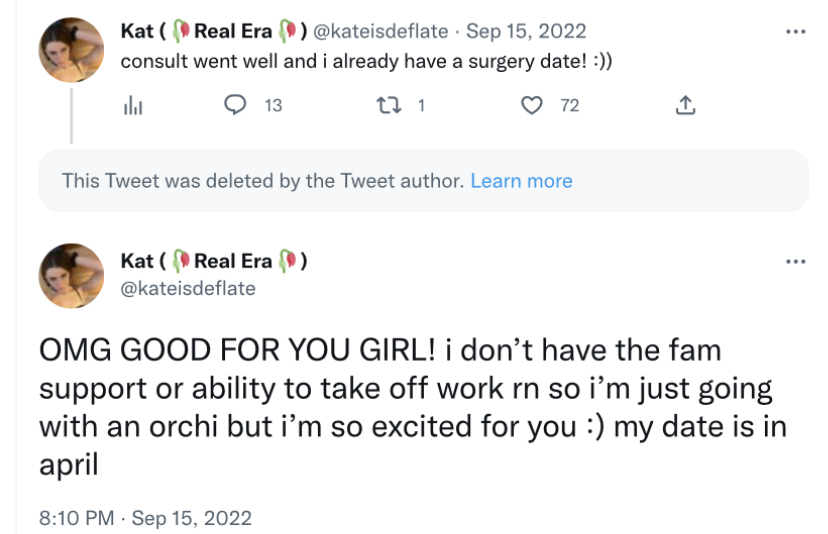828x534 pixels.
Task: Click @kateisdeflate handle under the lower tweet name
Action: [188, 288]
